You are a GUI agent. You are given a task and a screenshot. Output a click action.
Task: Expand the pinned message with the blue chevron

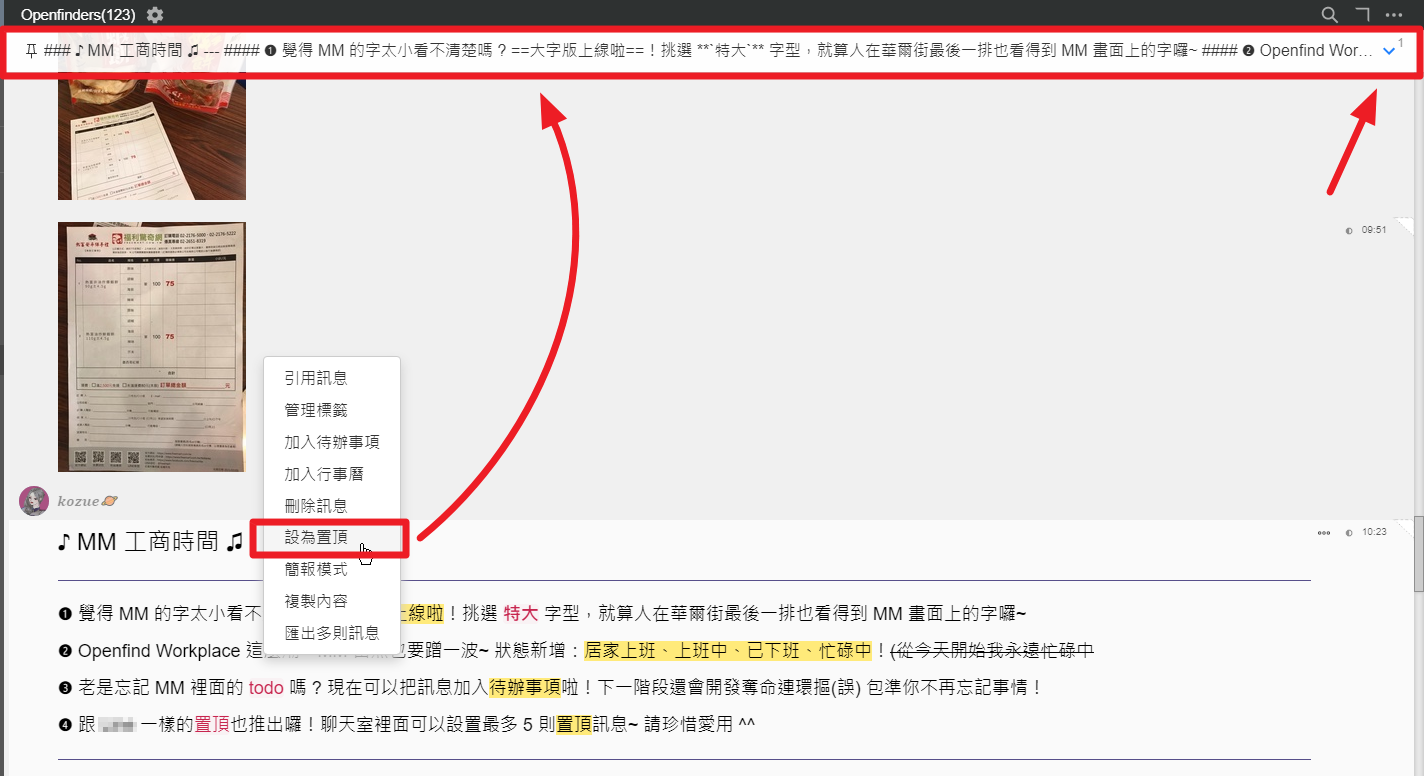(1388, 50)
